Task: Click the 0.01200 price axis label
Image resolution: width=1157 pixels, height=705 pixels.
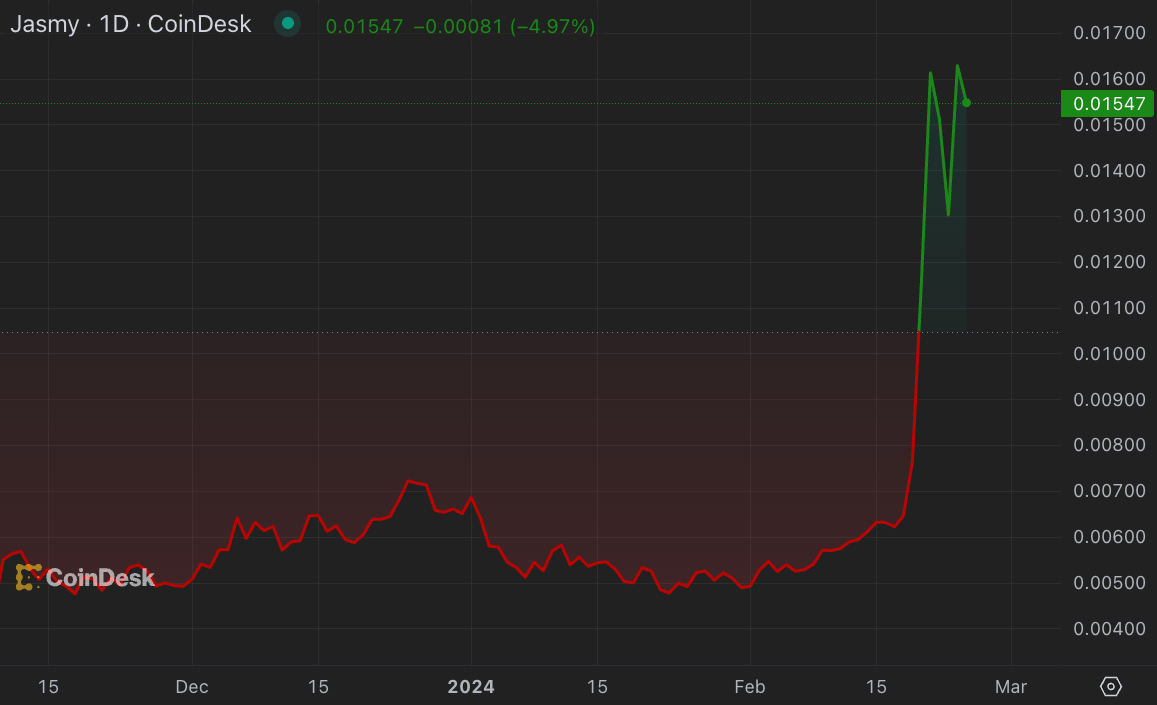Action: (x=1109, y=262)
